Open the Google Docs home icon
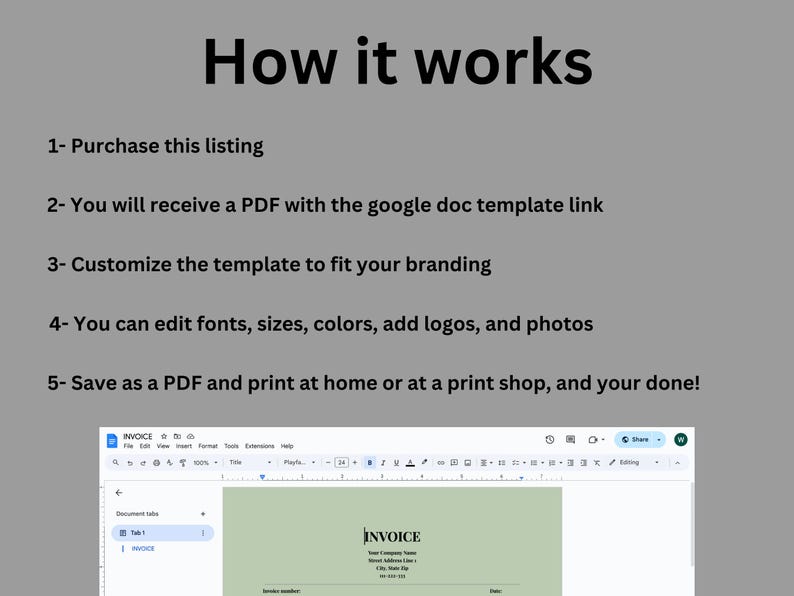This screenshot has width=794, height=596. point(112,441)
